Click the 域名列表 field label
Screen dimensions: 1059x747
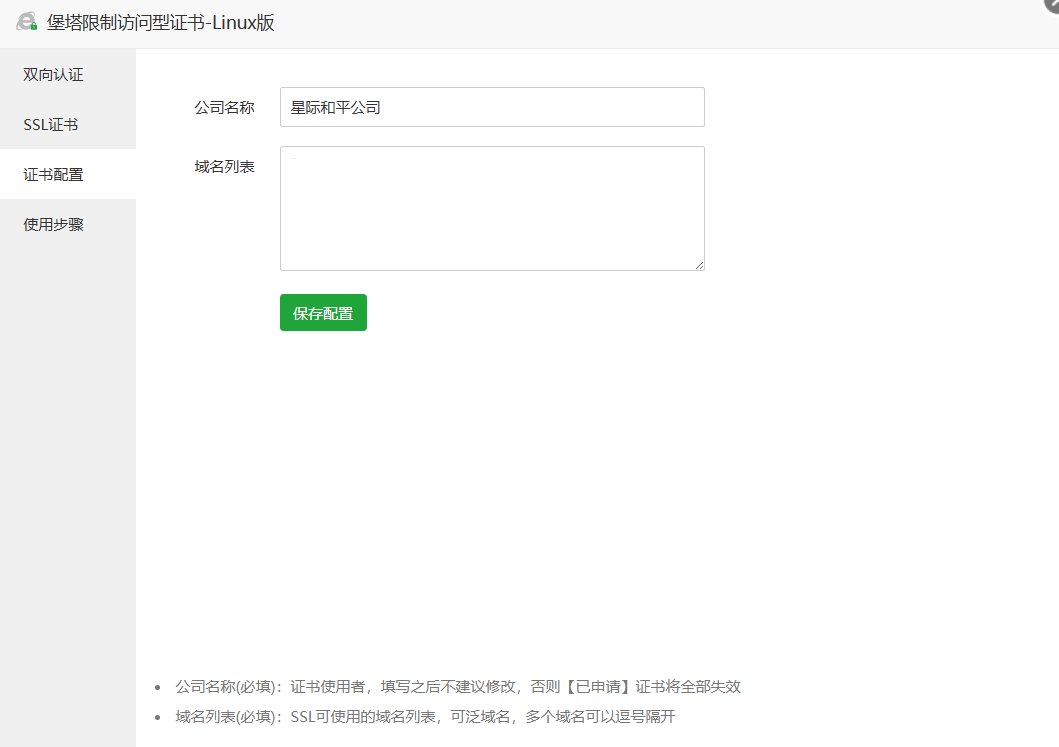(222, 167)
